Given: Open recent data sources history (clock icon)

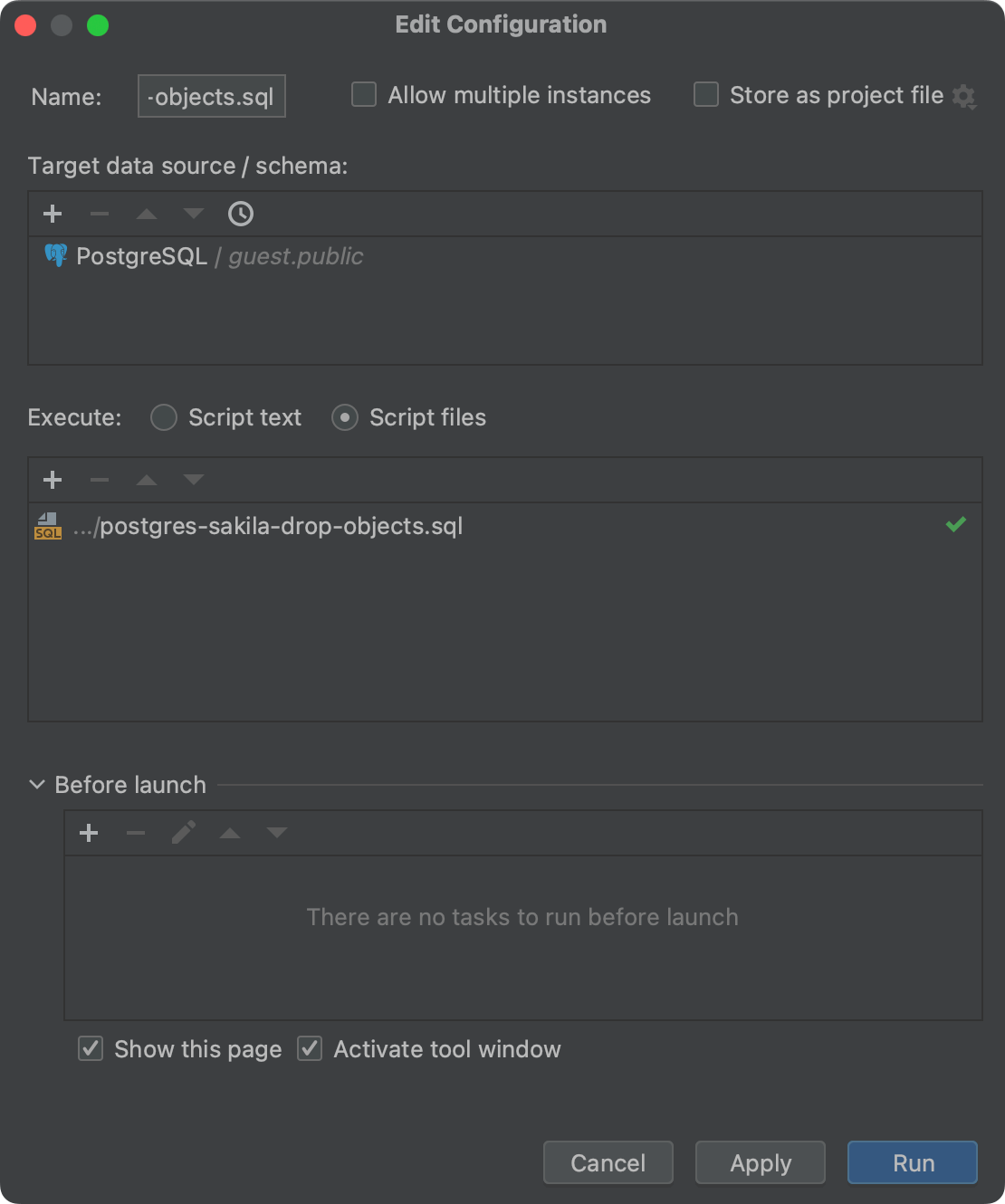Looking at the screenshot, I should (240, 214).
